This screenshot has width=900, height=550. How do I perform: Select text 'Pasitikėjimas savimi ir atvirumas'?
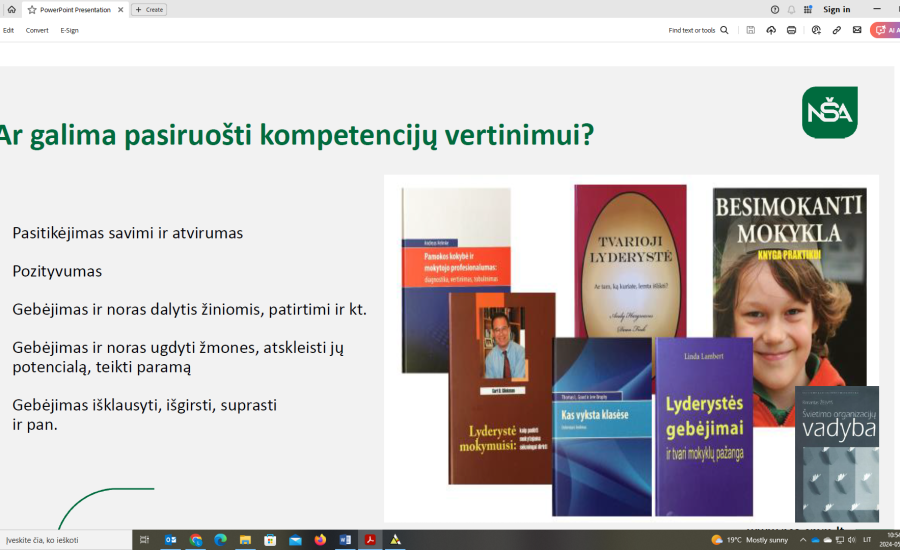tap(127, 233)
